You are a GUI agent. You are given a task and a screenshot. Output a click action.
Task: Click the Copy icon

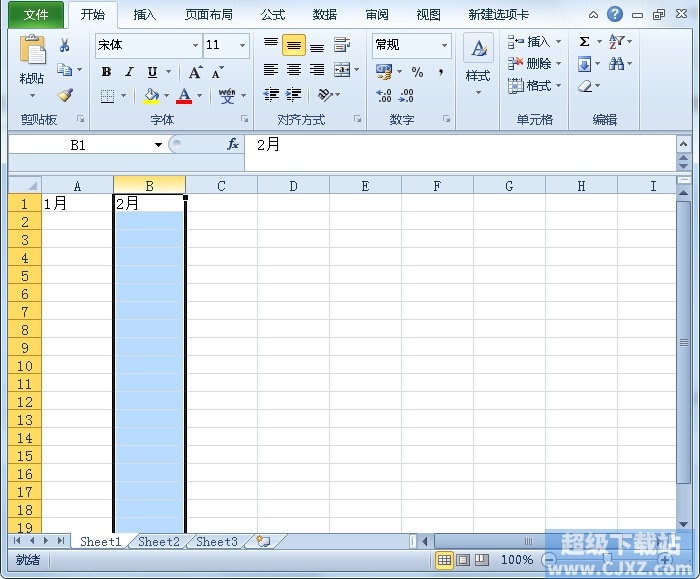point(64,70)
